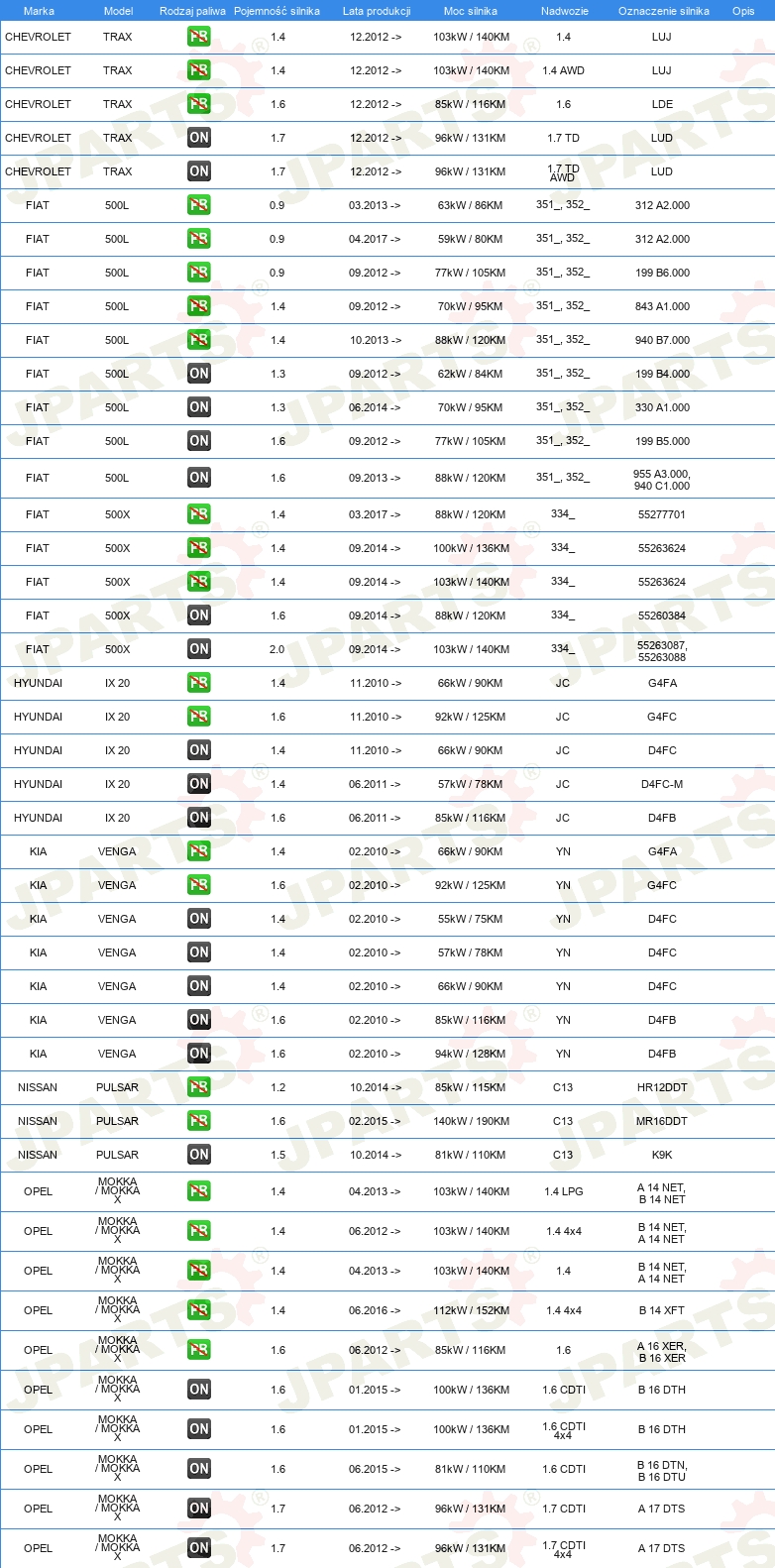Click engine code LUJ in first Chevrolet row
The image size is (775, 1568).
(x=662, y=37)
